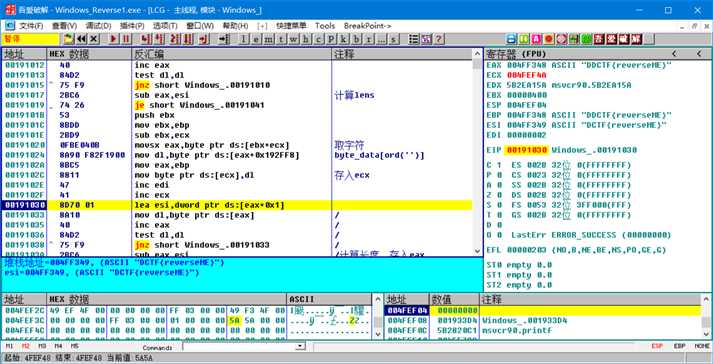
Task: Open References window with 'r' button
Action: tap(369, 39)
